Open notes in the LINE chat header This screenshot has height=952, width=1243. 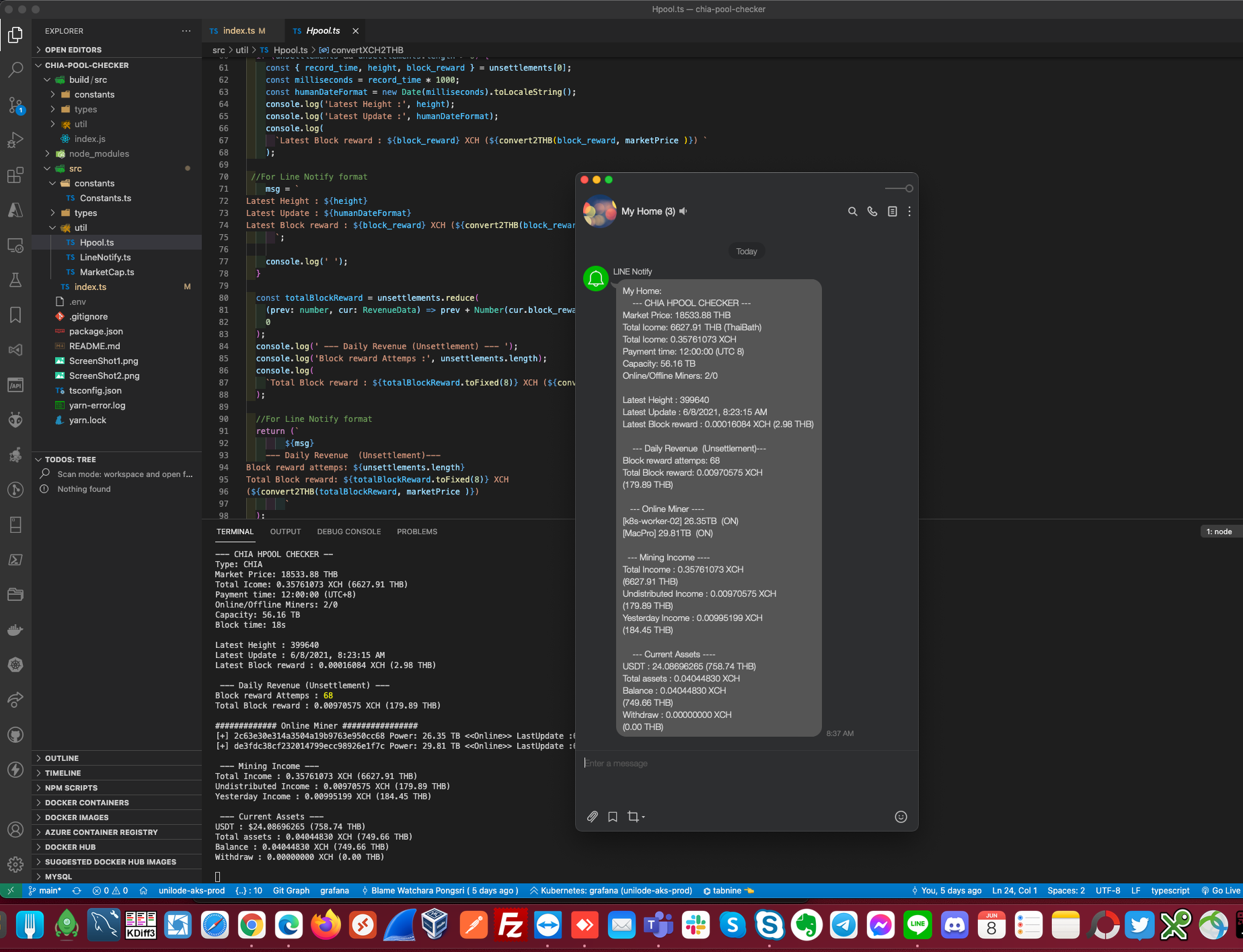click(x=892, y=211)
